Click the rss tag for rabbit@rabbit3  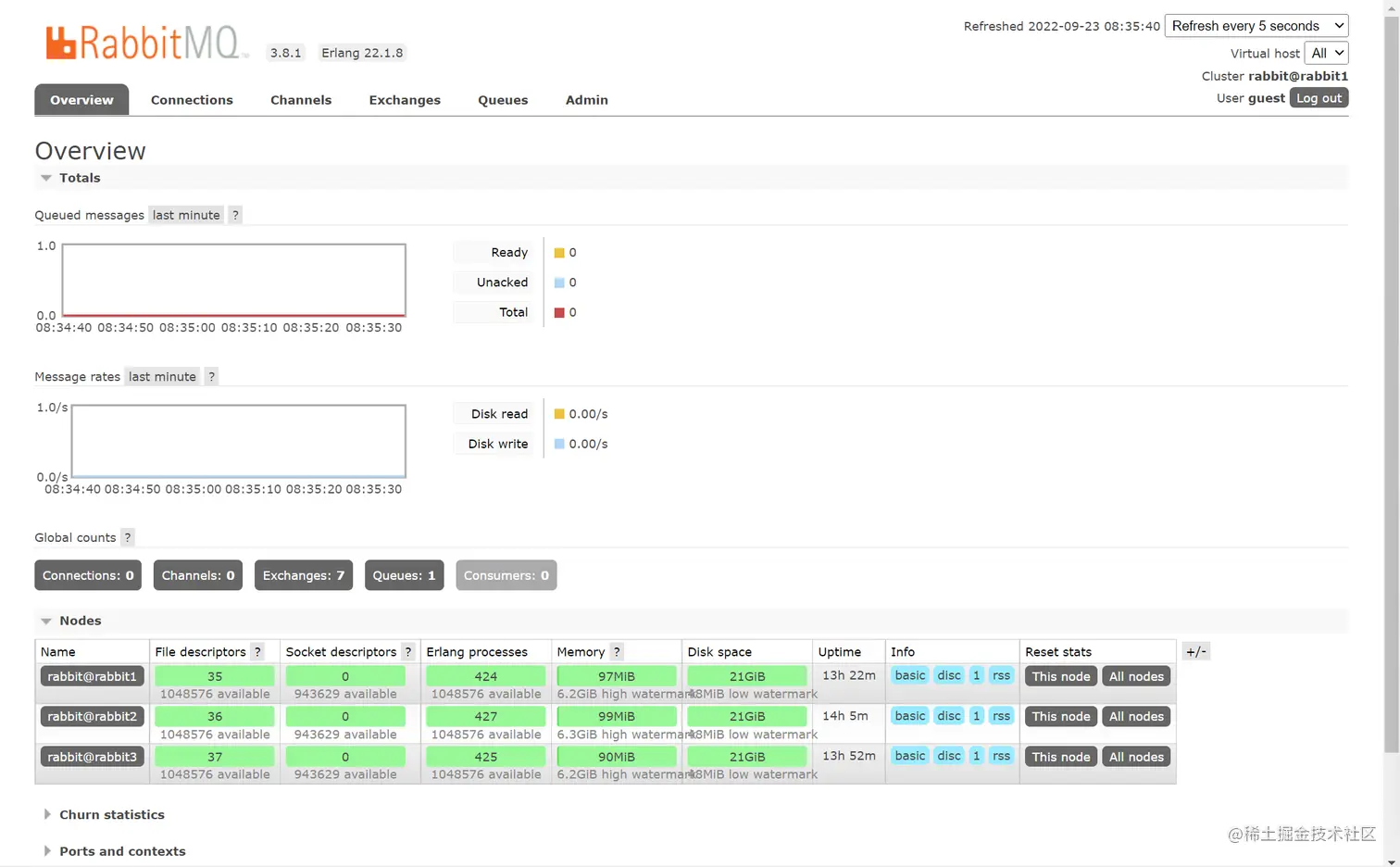(x=1001, y=756)
